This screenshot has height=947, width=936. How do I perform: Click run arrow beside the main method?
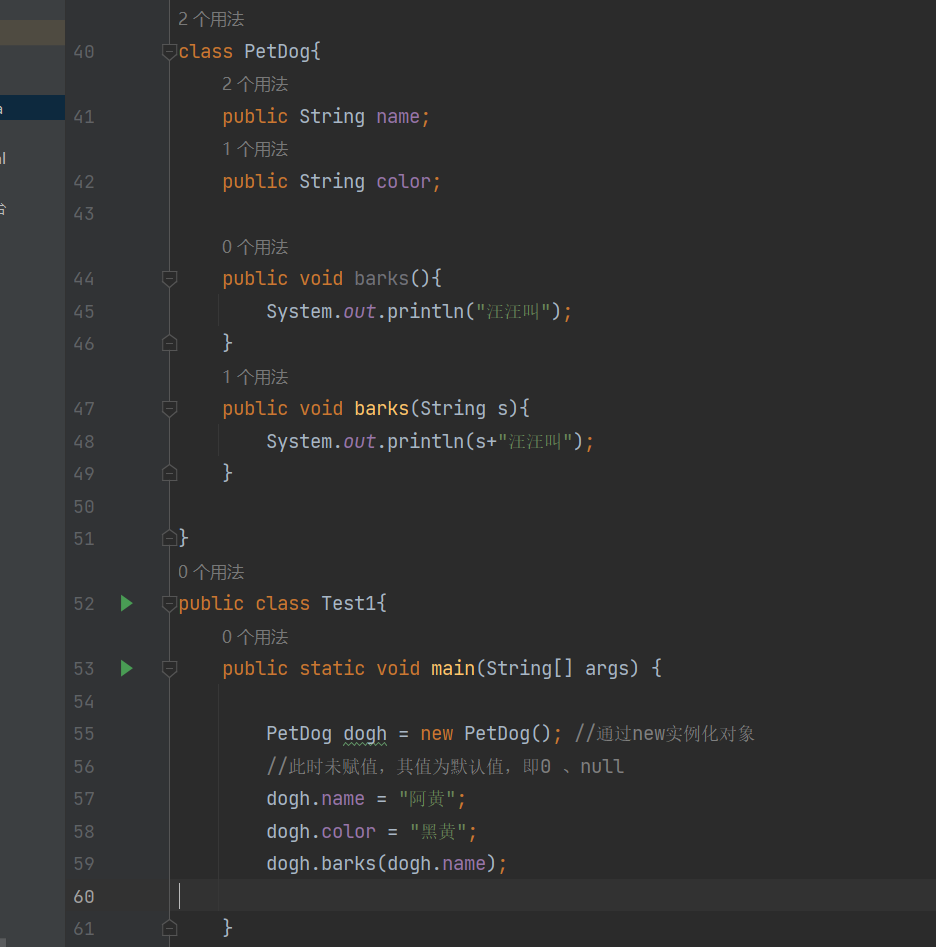(126, 668)
